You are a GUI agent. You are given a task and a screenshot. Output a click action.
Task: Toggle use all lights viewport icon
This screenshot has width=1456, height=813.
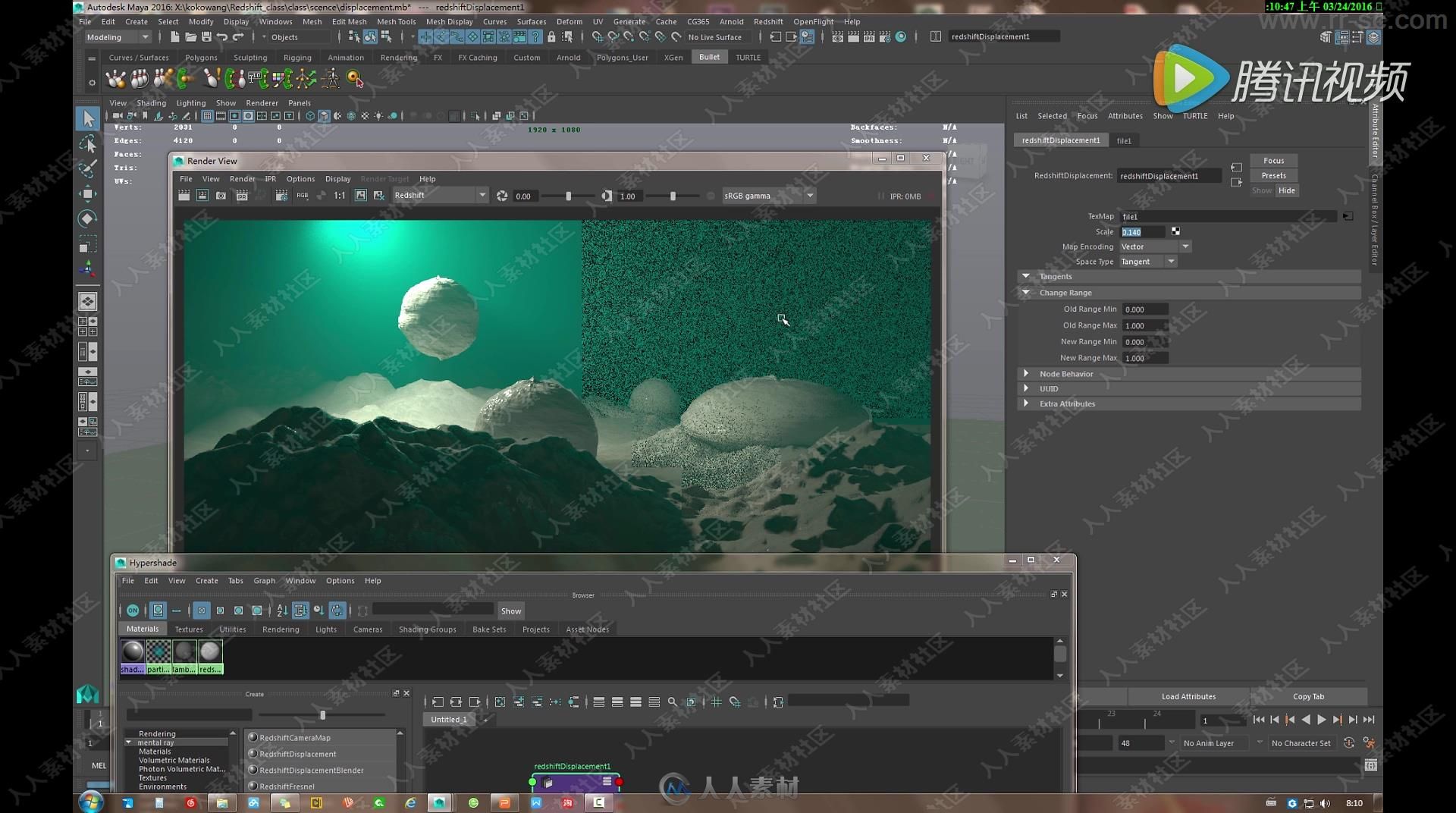[378, 116]
